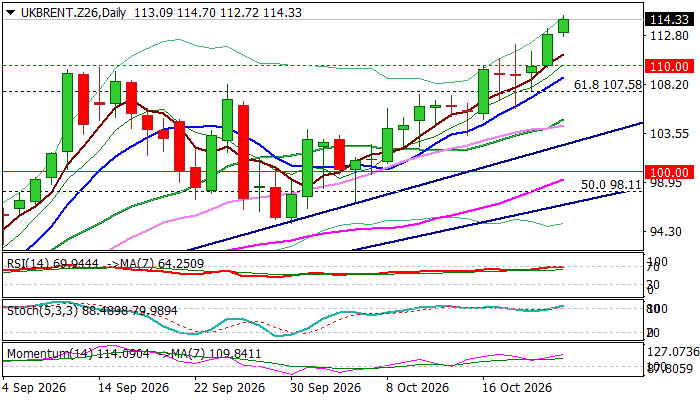
Task: Click the 30 Sep 2026 date label
Action: (x=325, y=388)
